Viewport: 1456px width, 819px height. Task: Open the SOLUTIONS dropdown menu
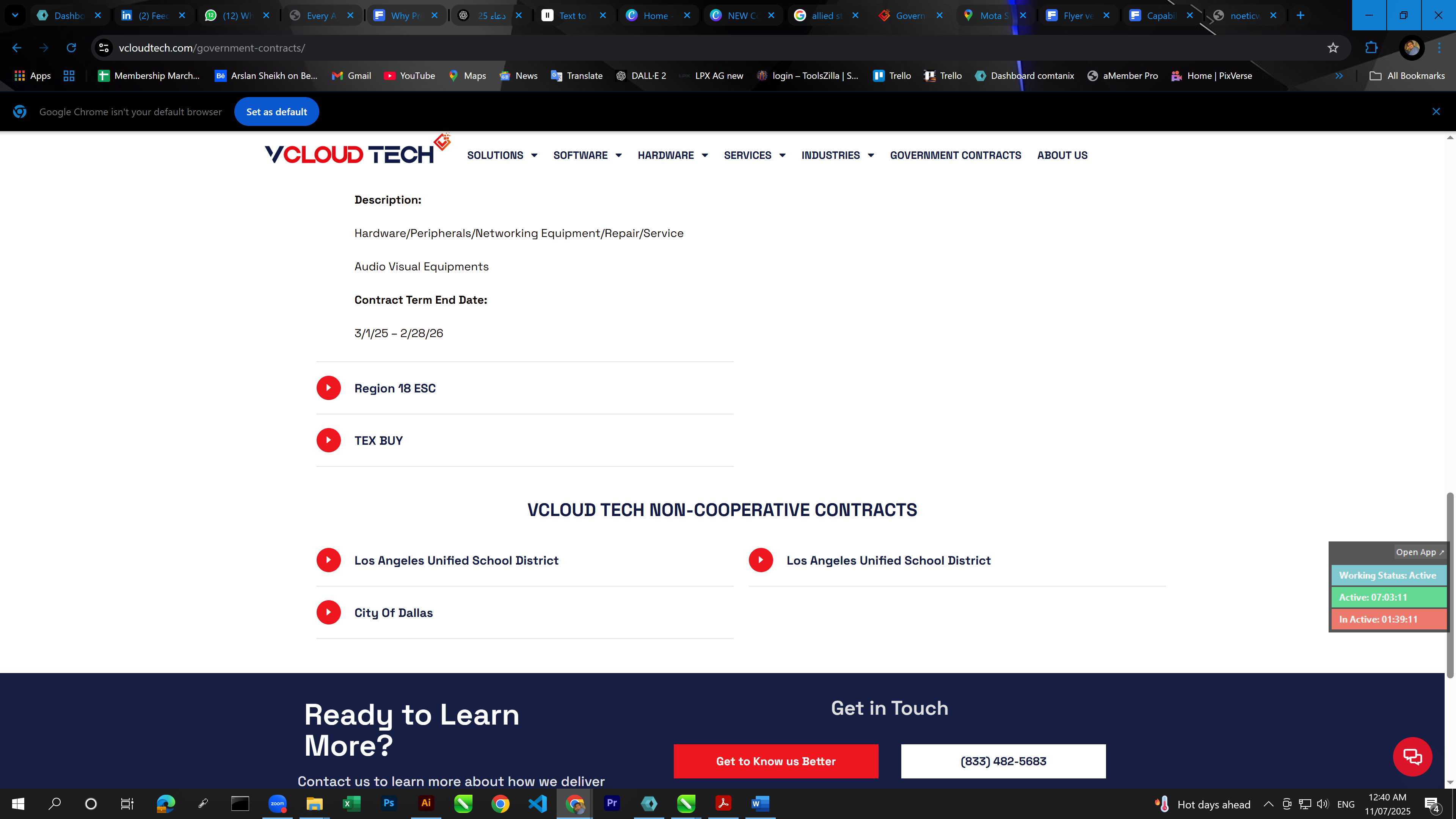pos(502,155)
